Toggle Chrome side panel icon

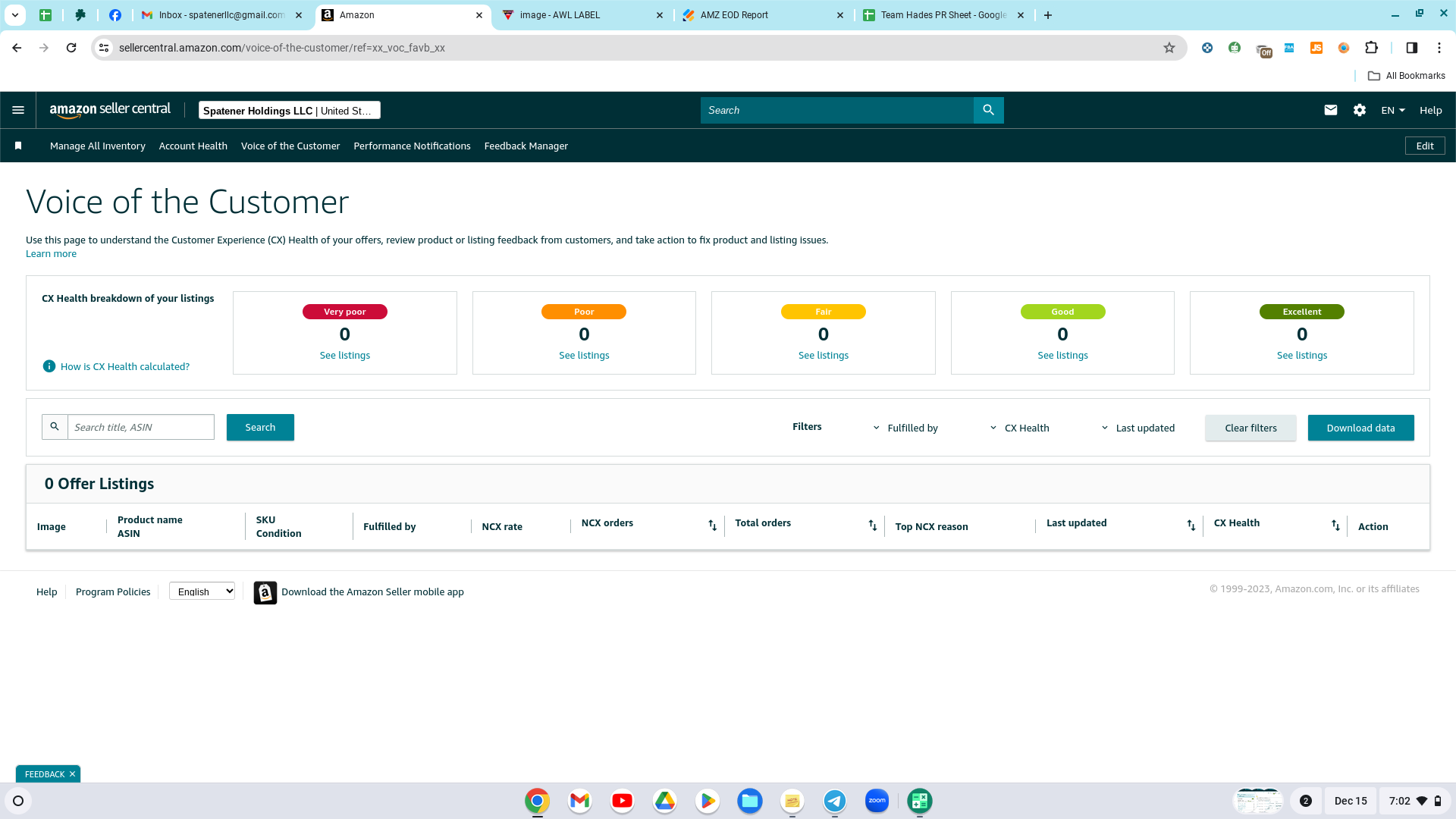click(1411, 48)
